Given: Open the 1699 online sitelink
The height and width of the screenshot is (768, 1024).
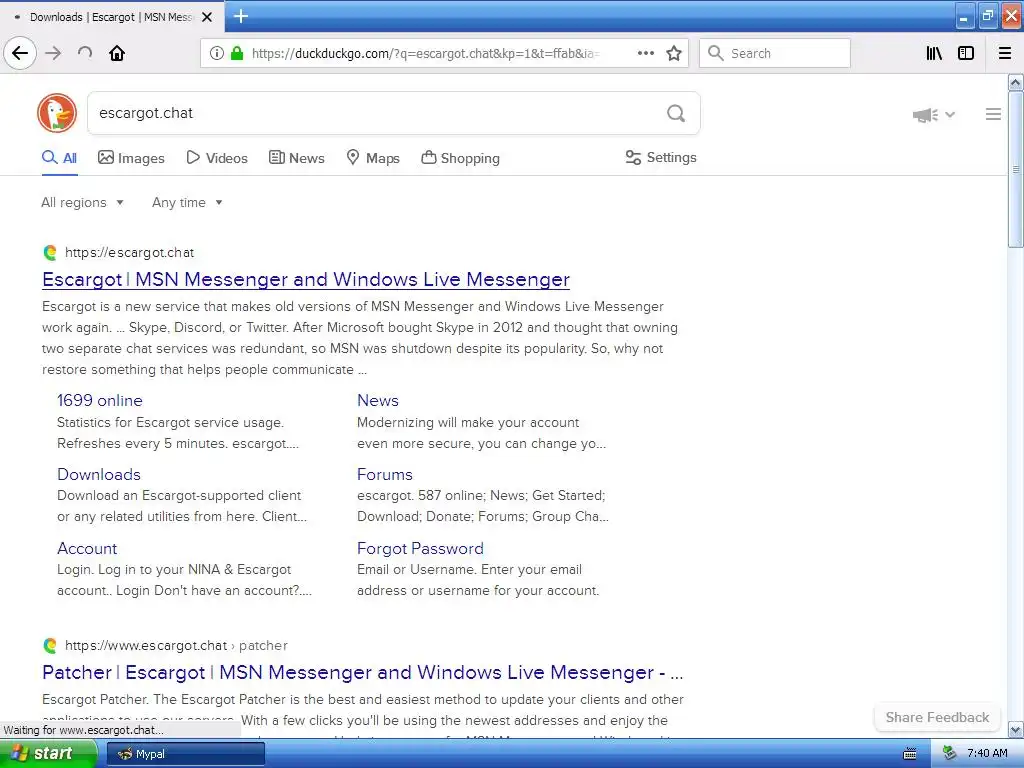Looking at the screenshot, I should tap(99, 400).
